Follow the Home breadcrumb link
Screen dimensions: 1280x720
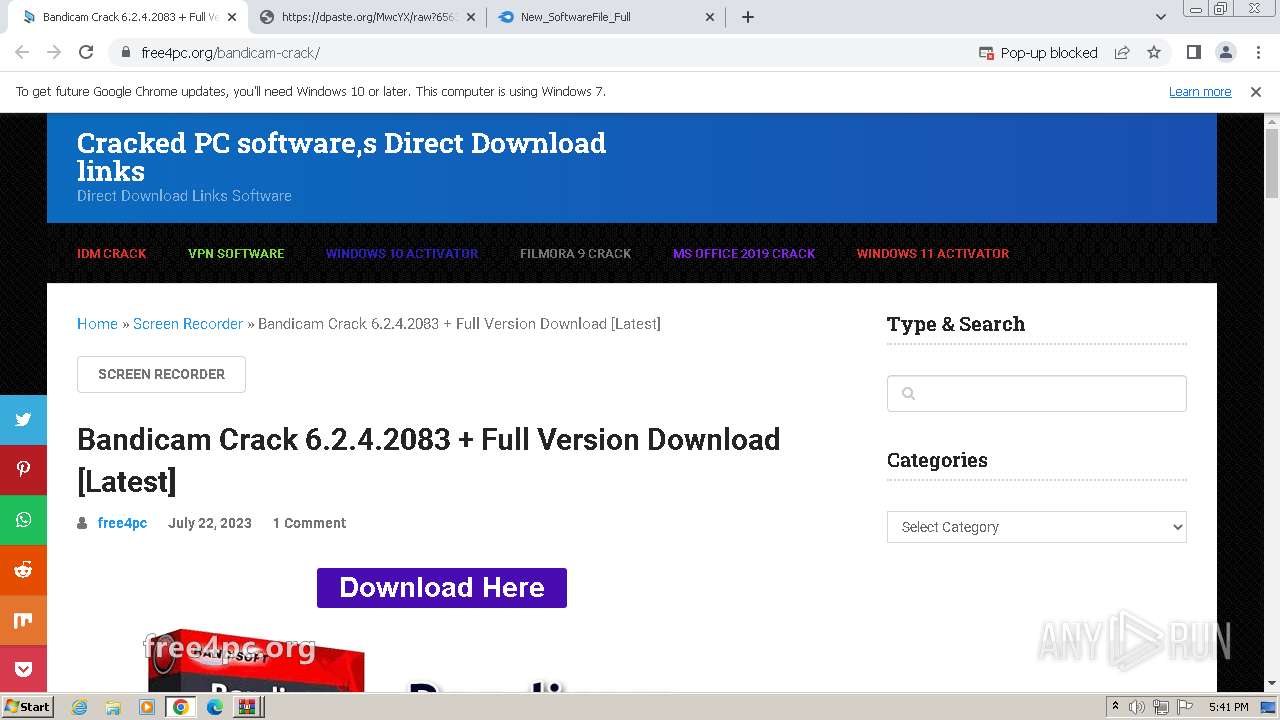point(97,324)
